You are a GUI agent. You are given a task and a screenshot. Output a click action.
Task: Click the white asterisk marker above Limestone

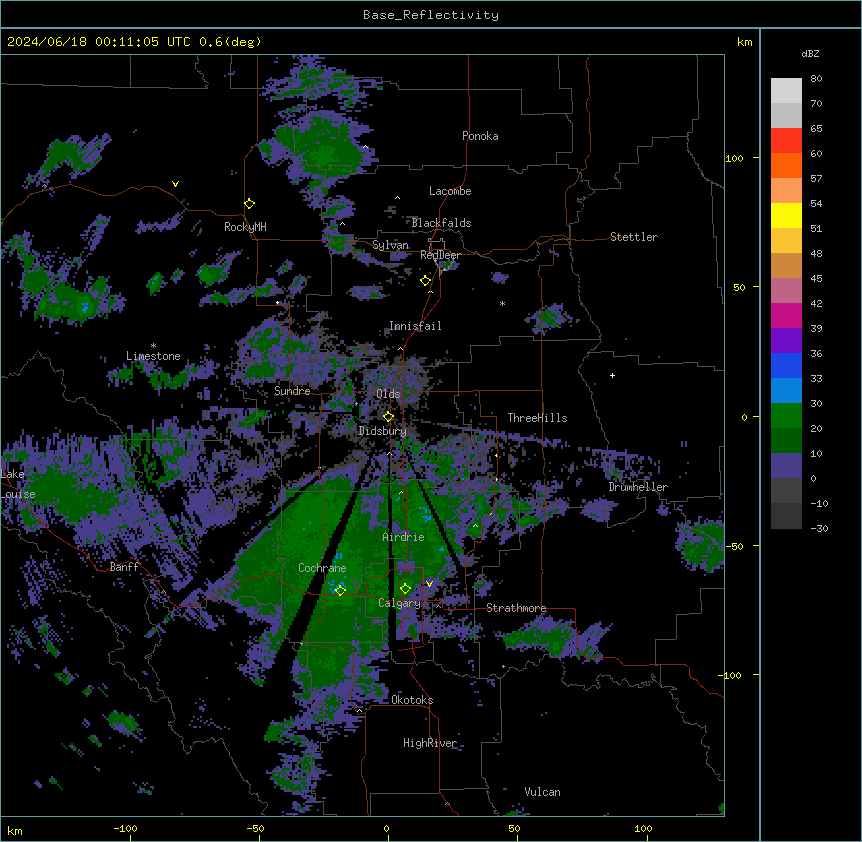point(153,346)
